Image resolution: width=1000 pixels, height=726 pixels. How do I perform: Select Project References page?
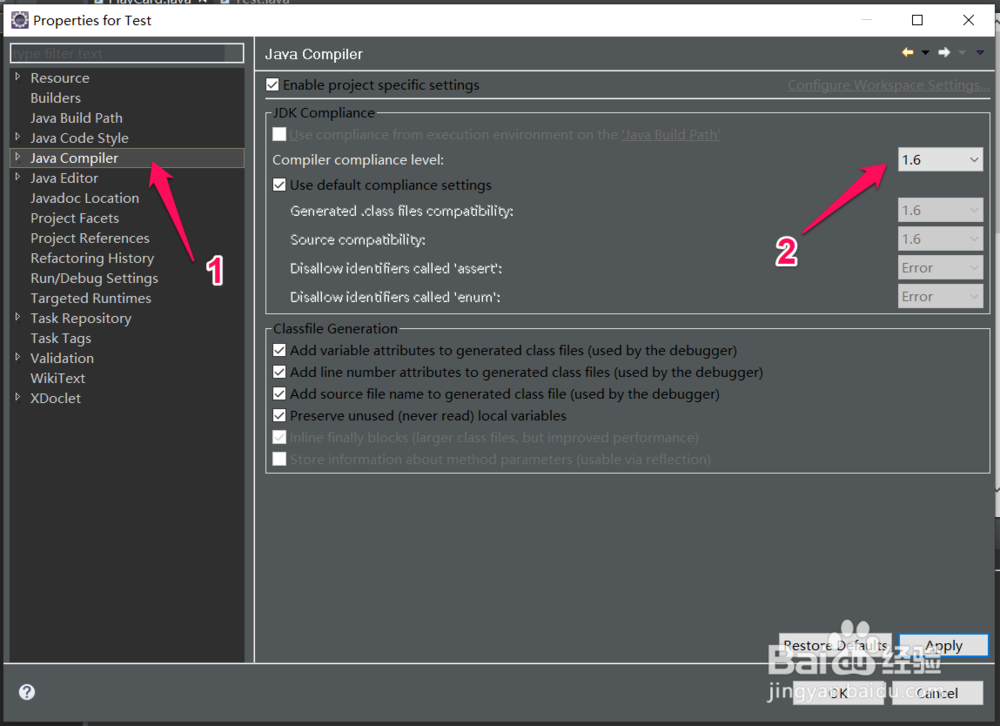click(90, 238)
